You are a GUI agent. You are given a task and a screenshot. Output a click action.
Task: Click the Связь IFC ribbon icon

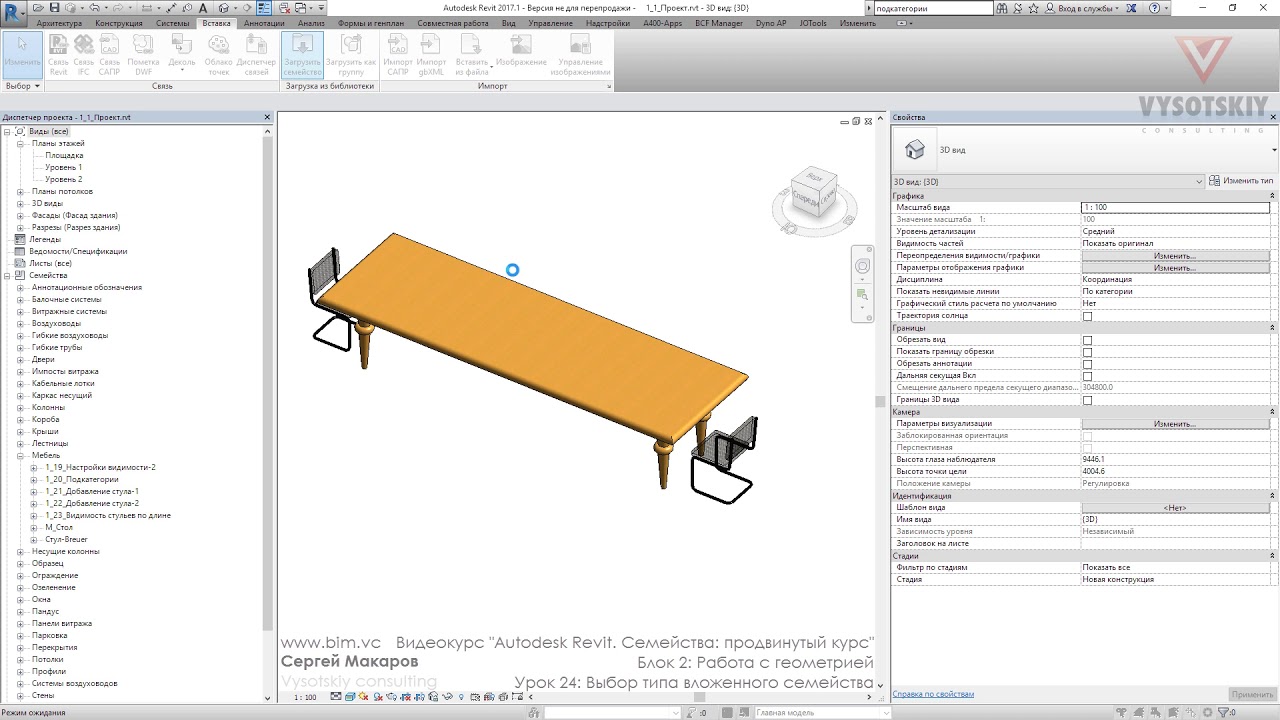84,55
